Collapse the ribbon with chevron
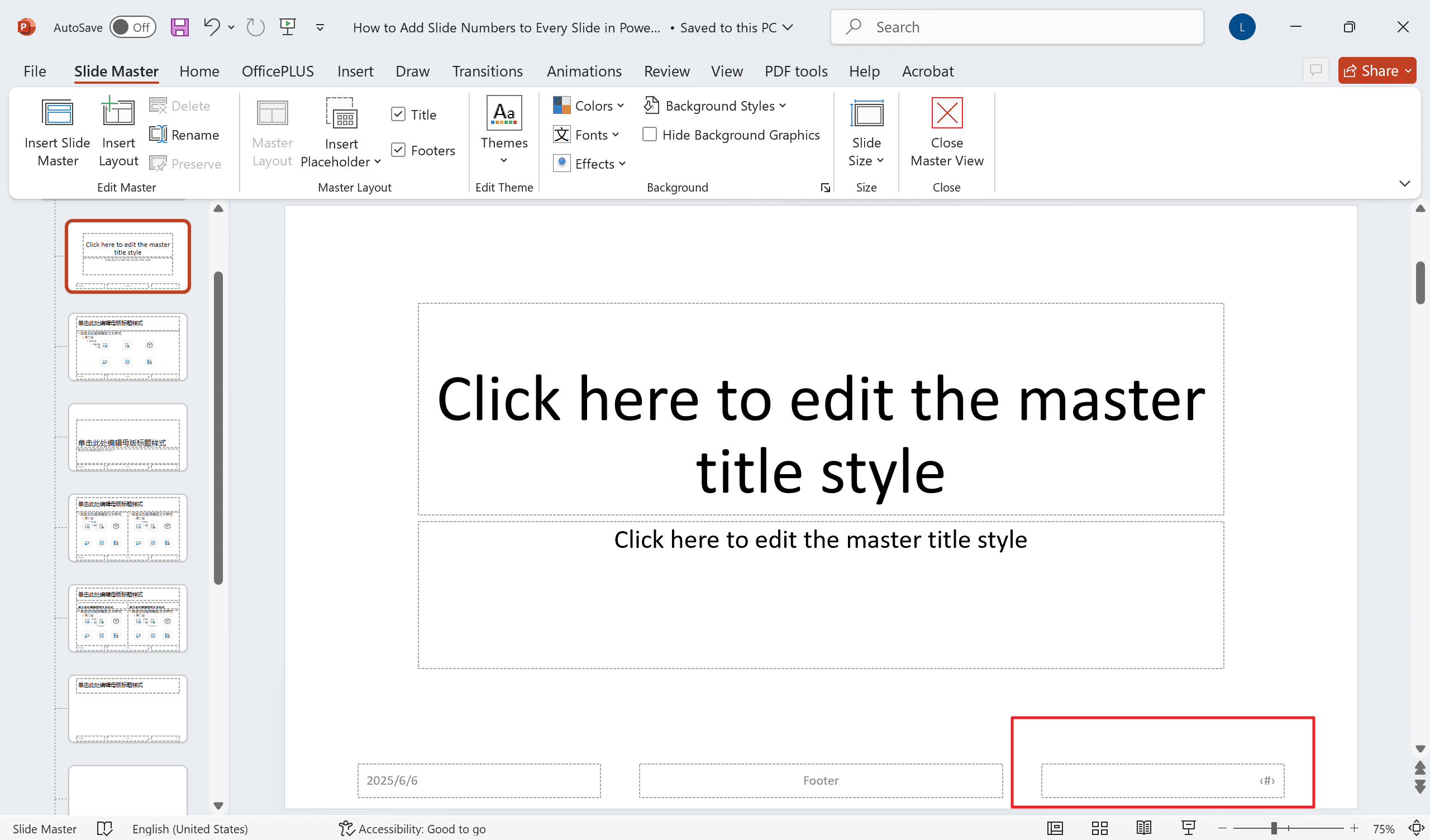 1404,183
